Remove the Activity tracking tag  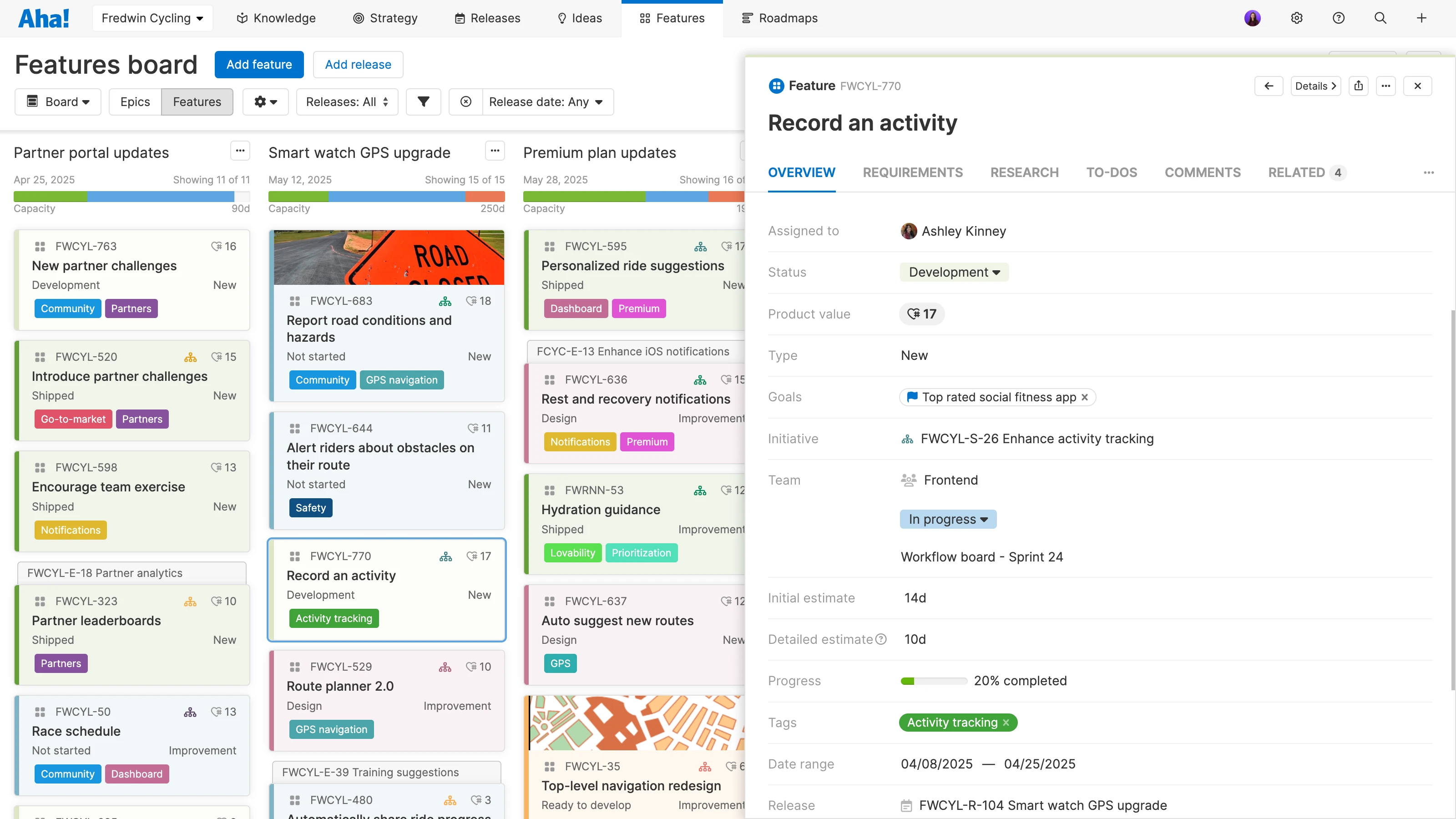[x=1006, y=723]
